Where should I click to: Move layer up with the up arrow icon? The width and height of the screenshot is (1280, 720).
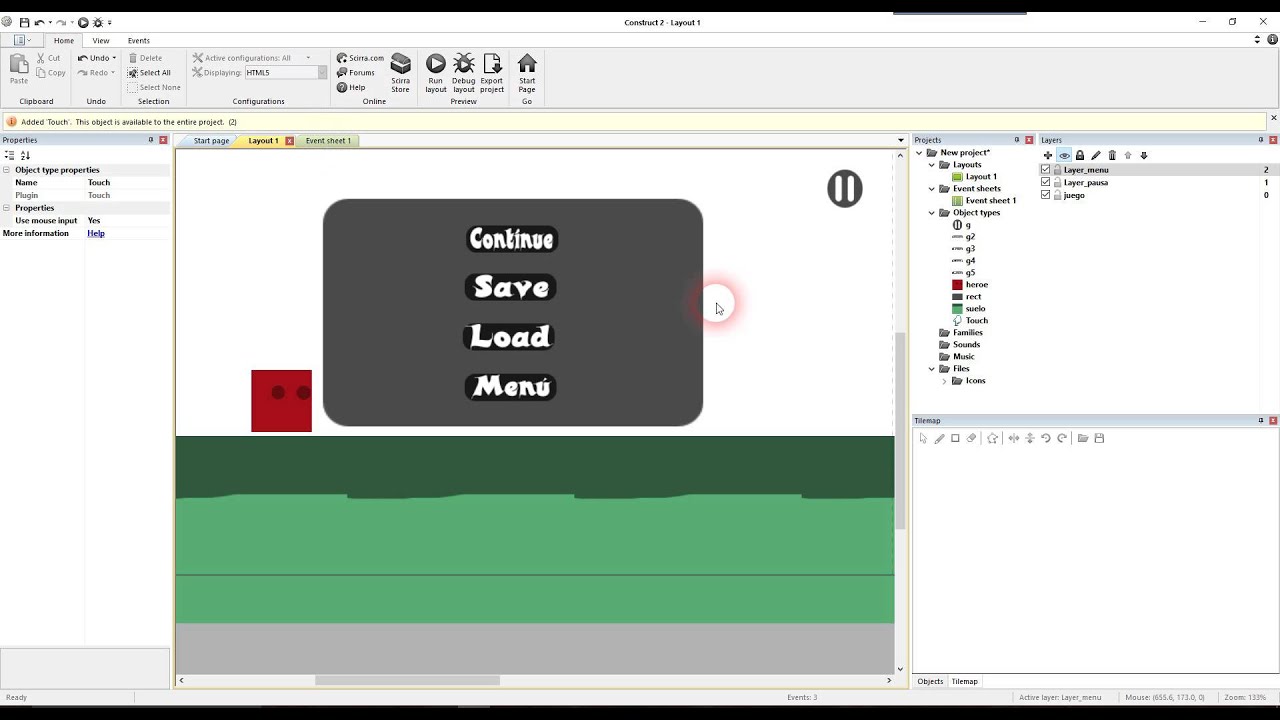click(1128, 155)
